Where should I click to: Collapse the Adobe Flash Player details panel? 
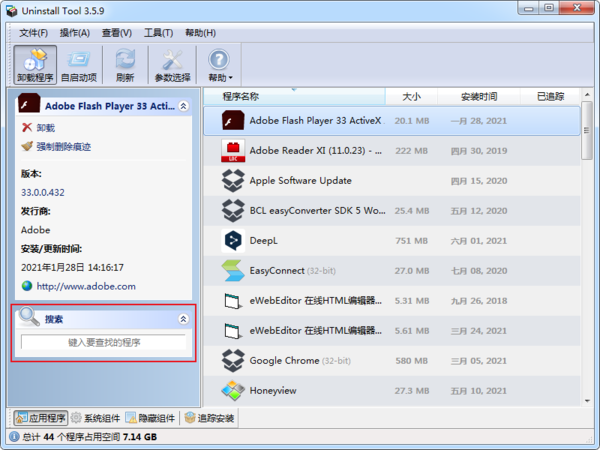coord(183,105)
